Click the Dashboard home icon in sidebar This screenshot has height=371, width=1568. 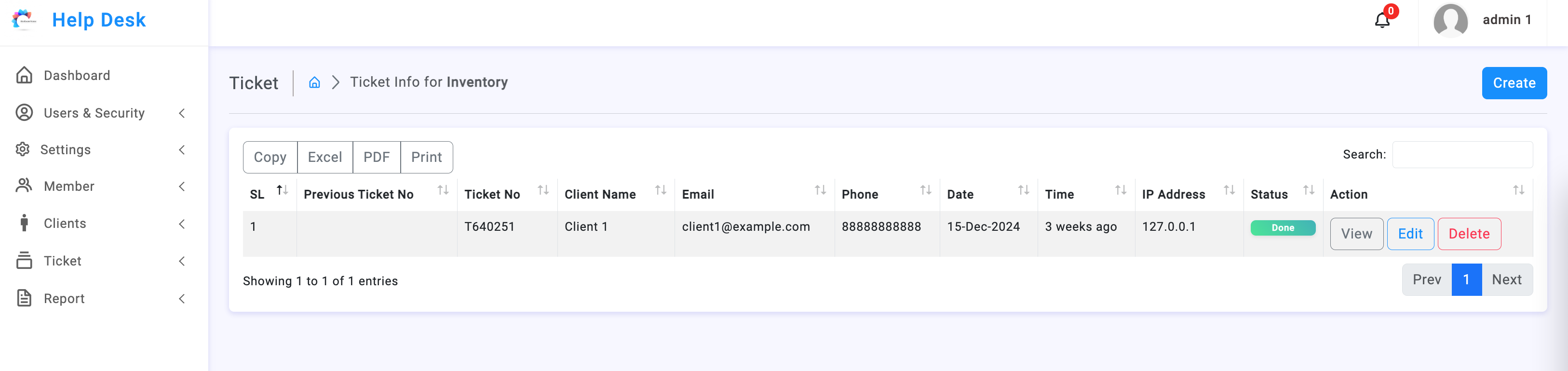(x=24, y=75)
